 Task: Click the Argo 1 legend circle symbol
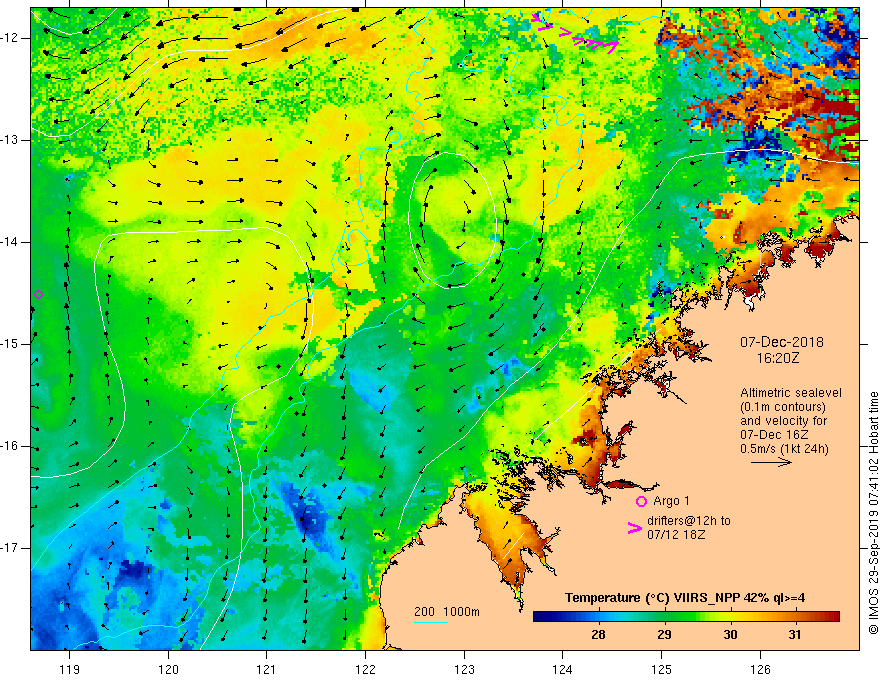[x=641, y=501]
